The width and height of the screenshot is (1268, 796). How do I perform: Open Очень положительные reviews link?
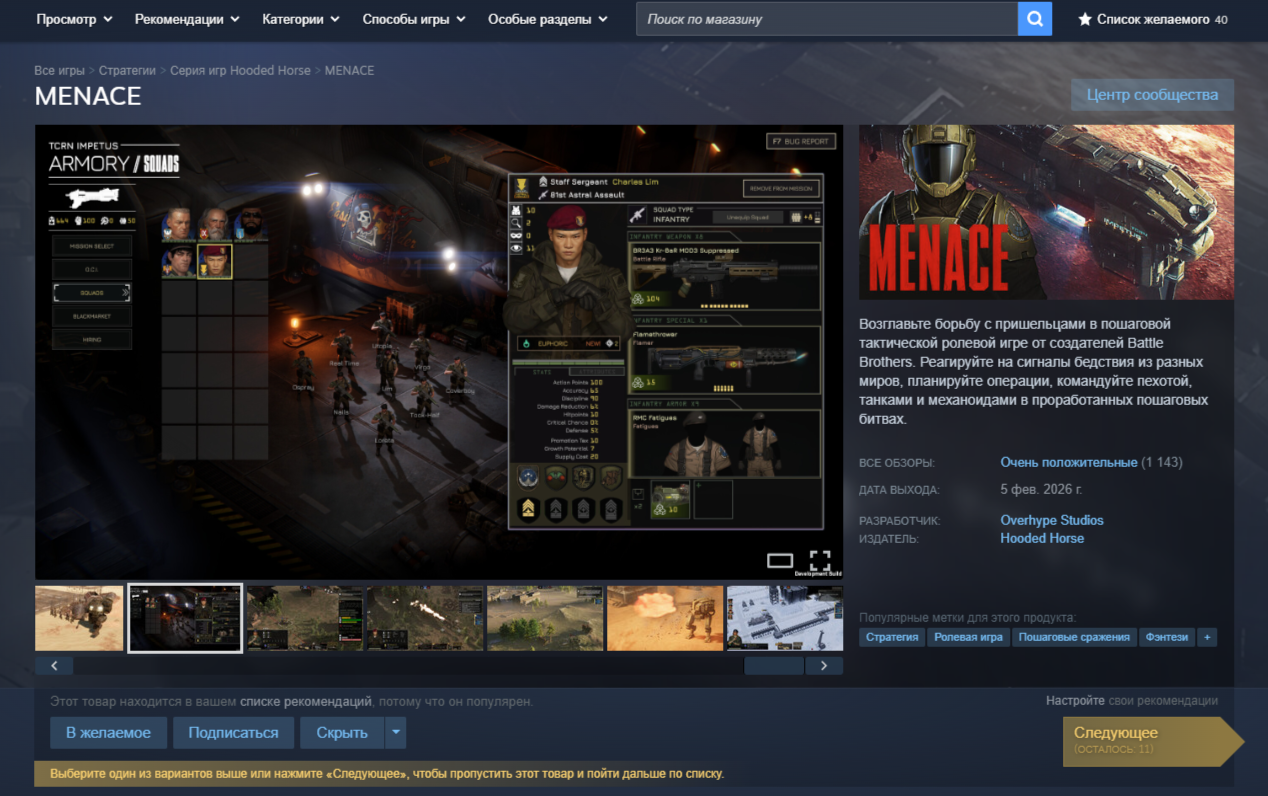1069,463
